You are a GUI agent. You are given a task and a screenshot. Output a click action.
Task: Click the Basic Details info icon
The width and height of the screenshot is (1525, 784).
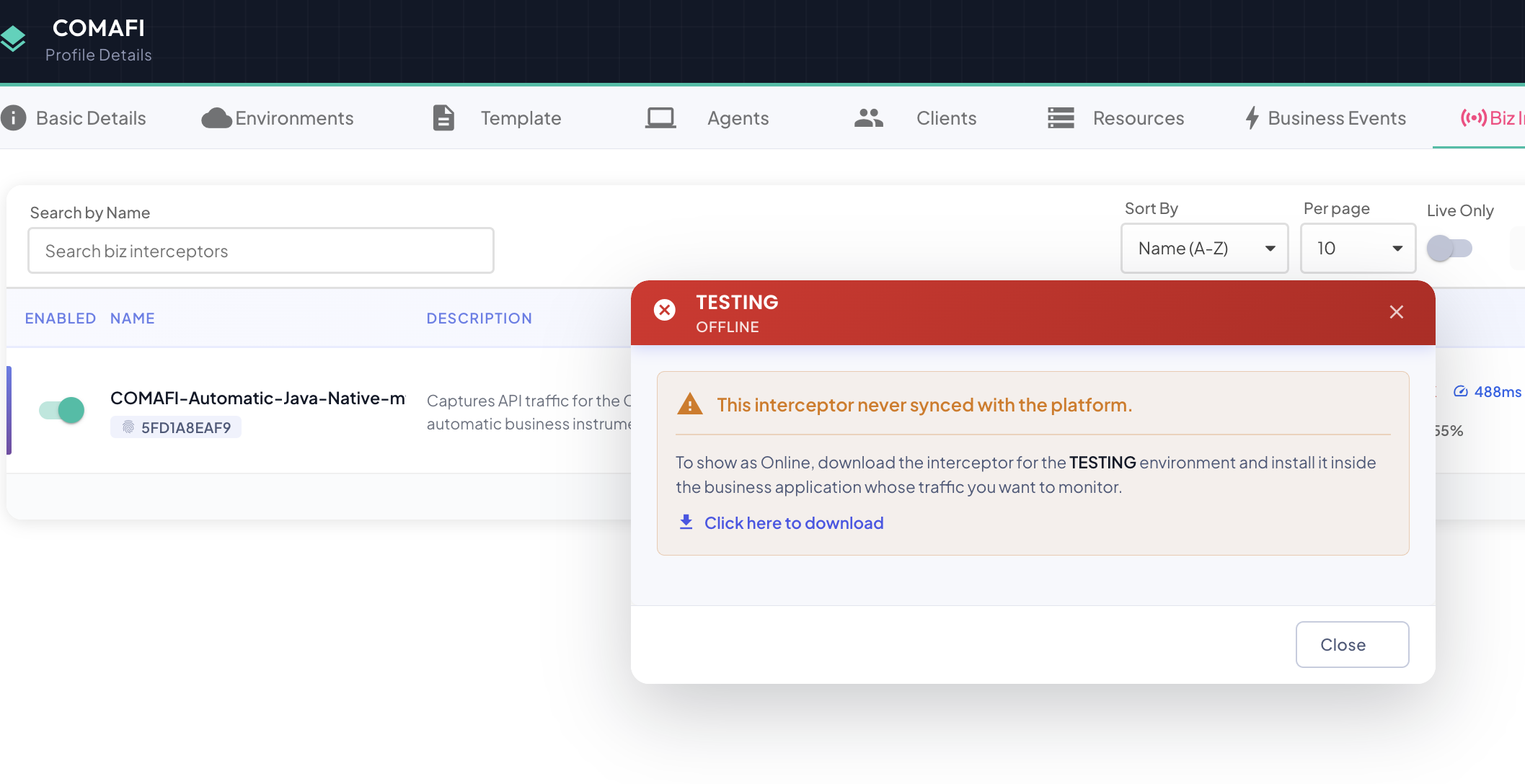14,118
